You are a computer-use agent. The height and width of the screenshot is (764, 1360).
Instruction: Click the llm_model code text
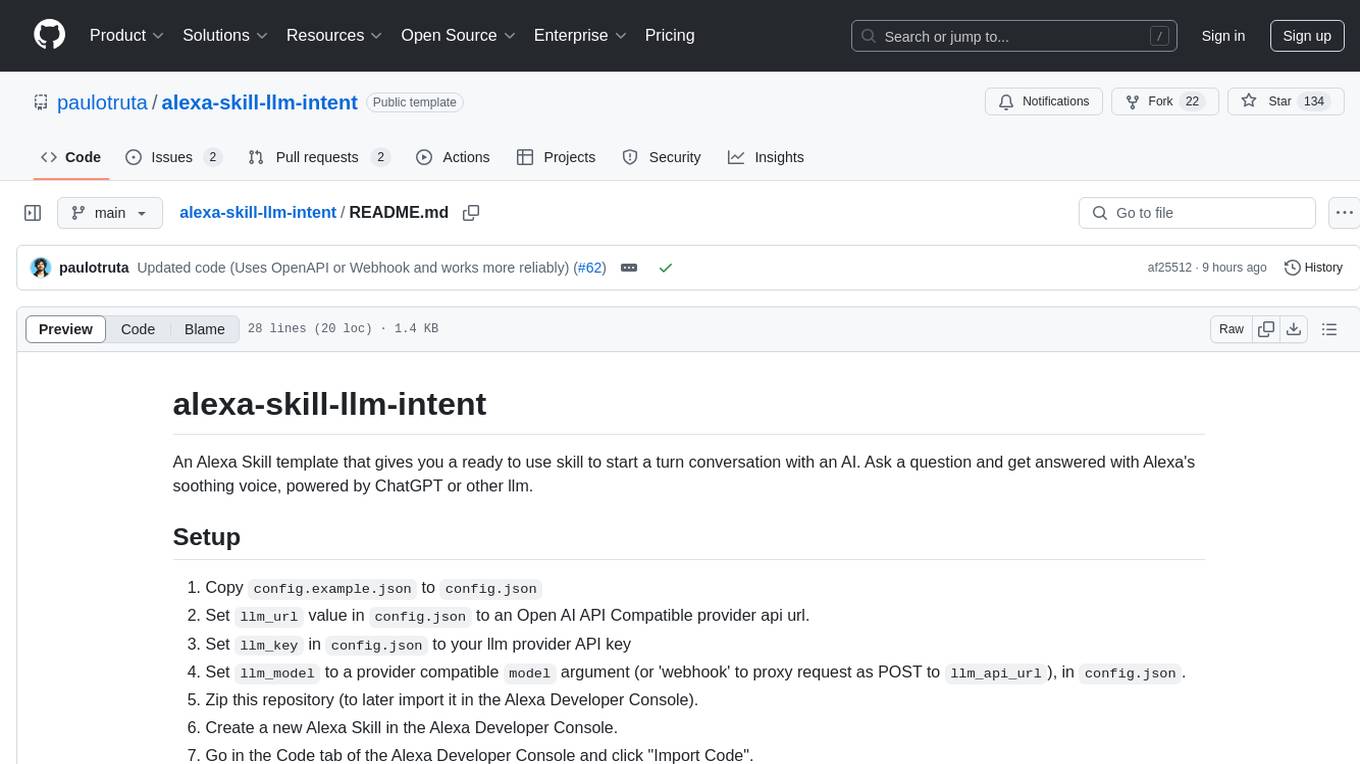point(277,673)
